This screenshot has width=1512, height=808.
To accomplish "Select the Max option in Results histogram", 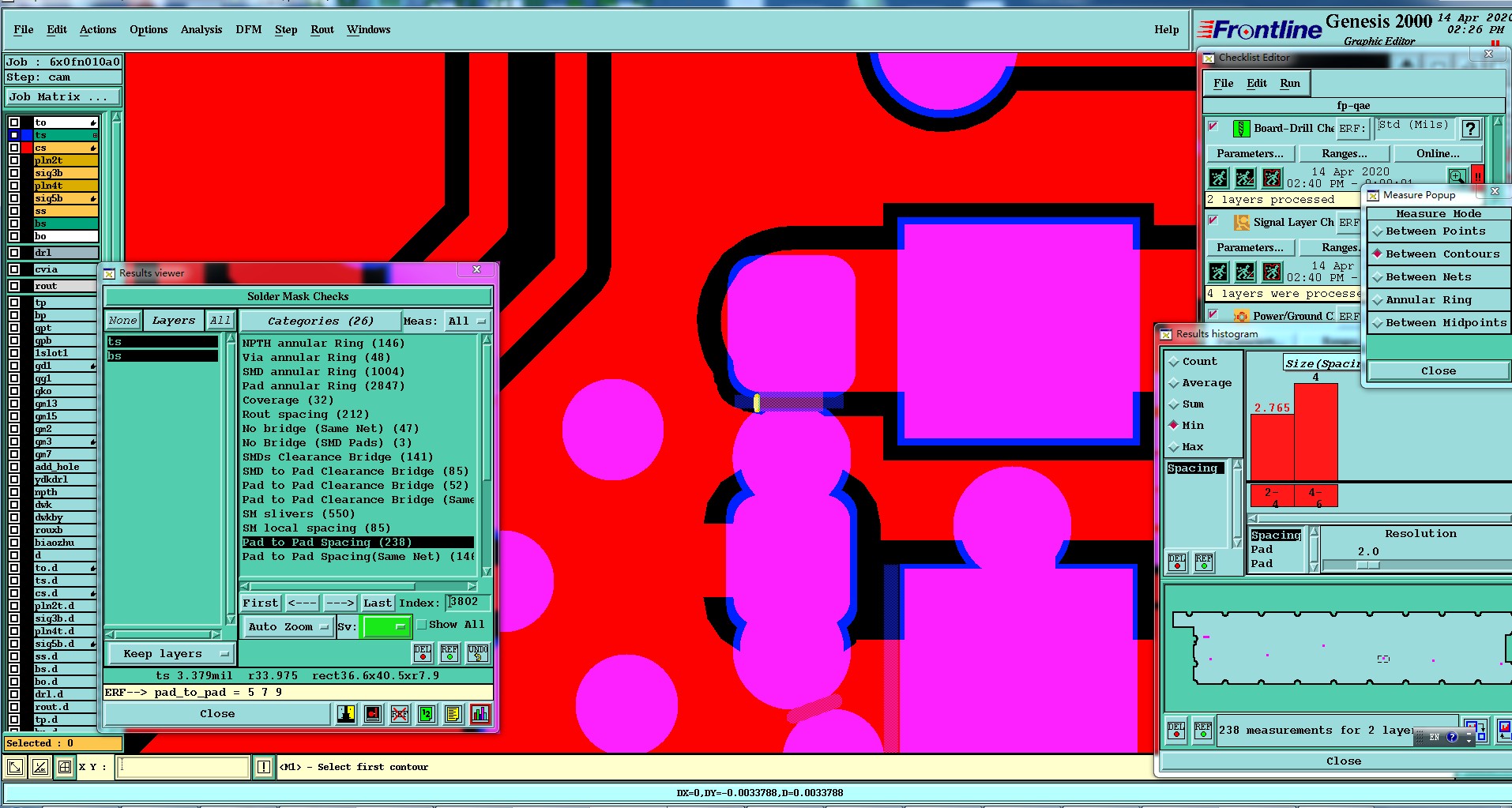I will [x=1186, y=447].
